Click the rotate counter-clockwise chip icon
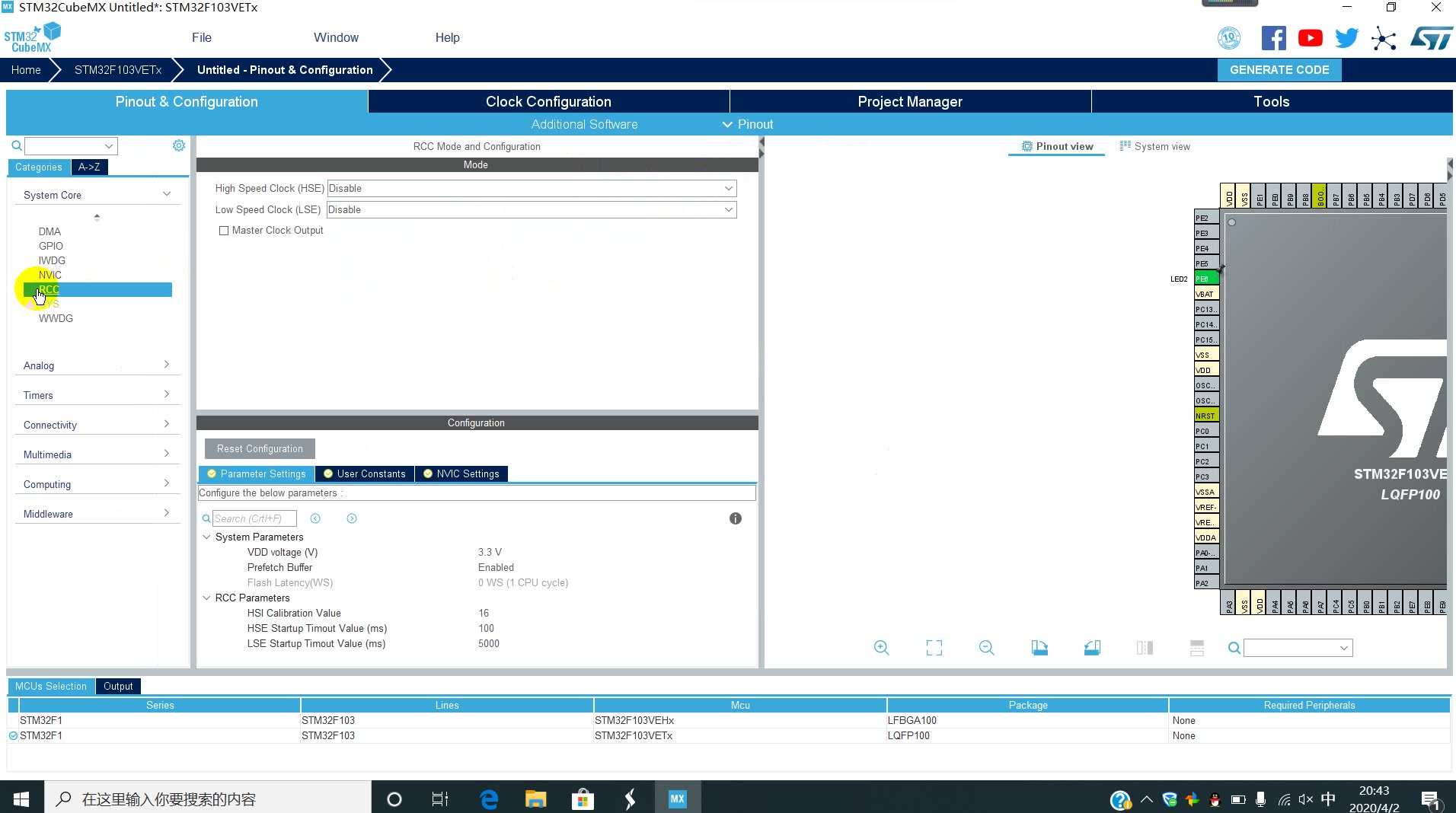The image size is (1456, 813). (1092, 648)
